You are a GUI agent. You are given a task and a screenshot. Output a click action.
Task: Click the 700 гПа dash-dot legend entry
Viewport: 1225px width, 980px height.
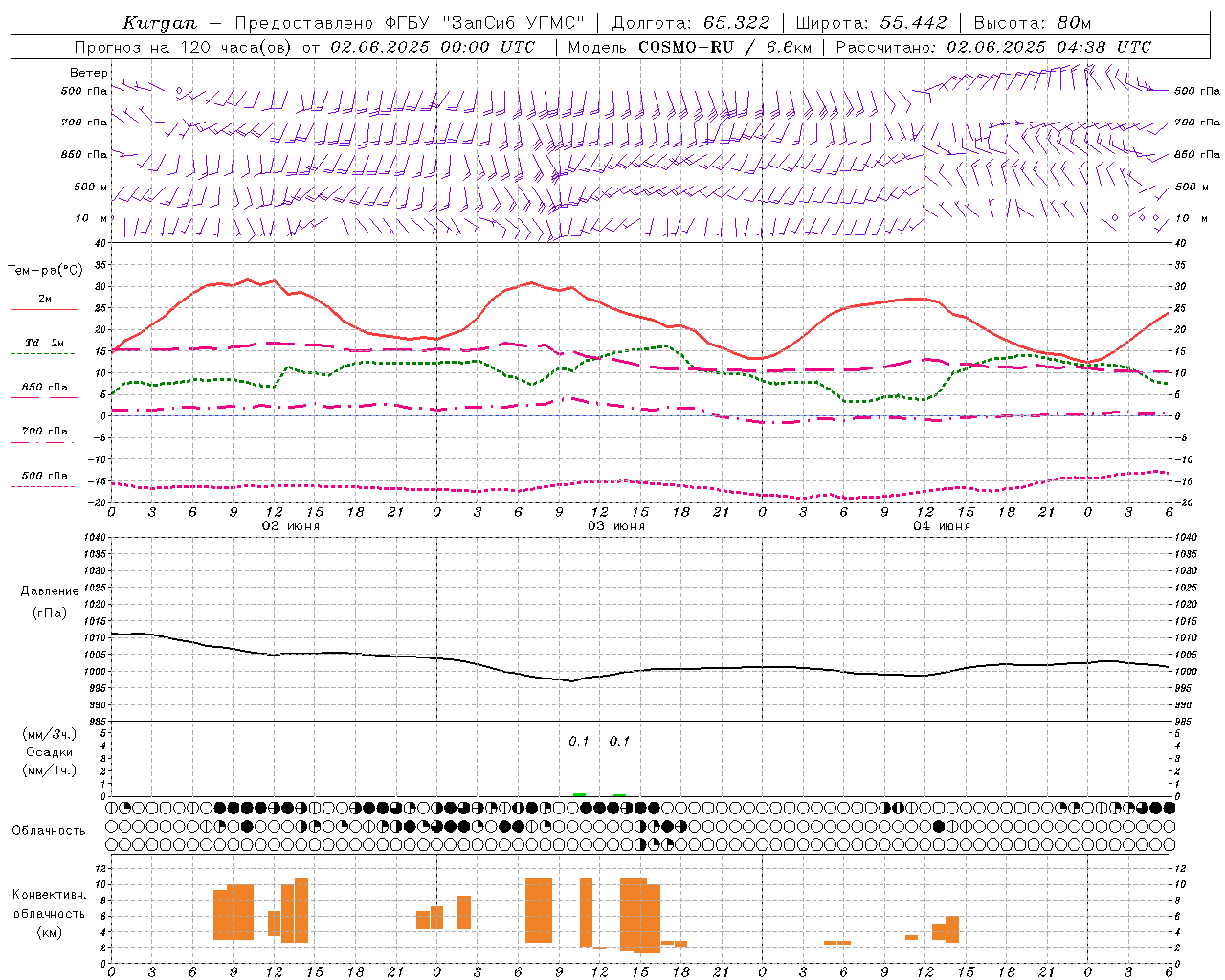pyautogui.click(x=44, y=435)
